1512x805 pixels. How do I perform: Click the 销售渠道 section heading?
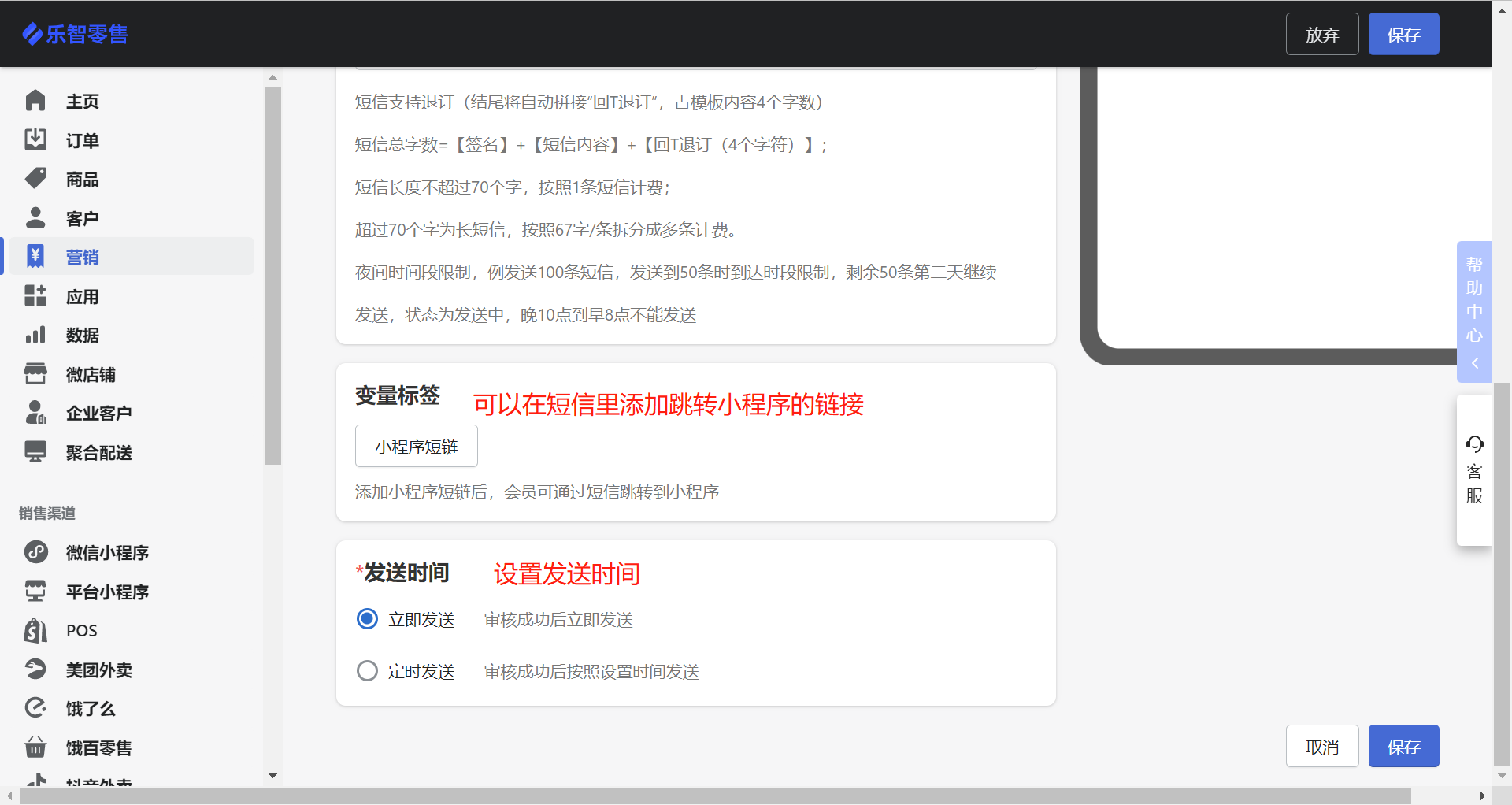click(47, 514)
